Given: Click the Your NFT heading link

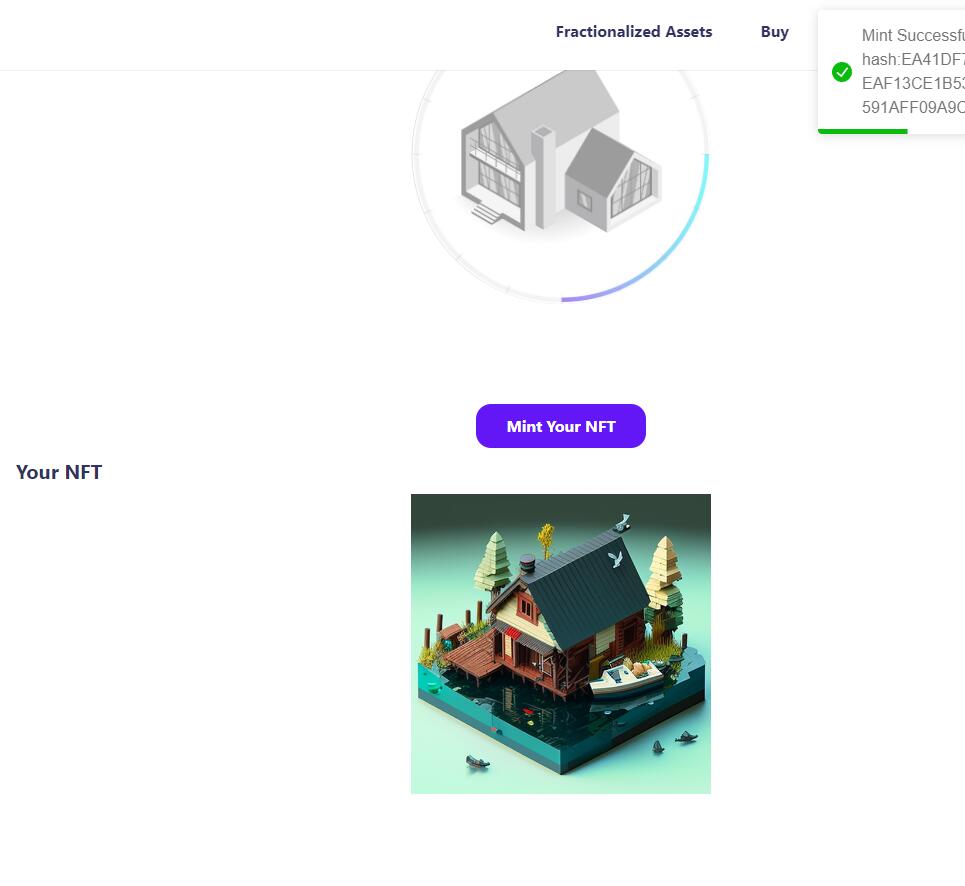Looking at the screenshot, I should 58,472.
